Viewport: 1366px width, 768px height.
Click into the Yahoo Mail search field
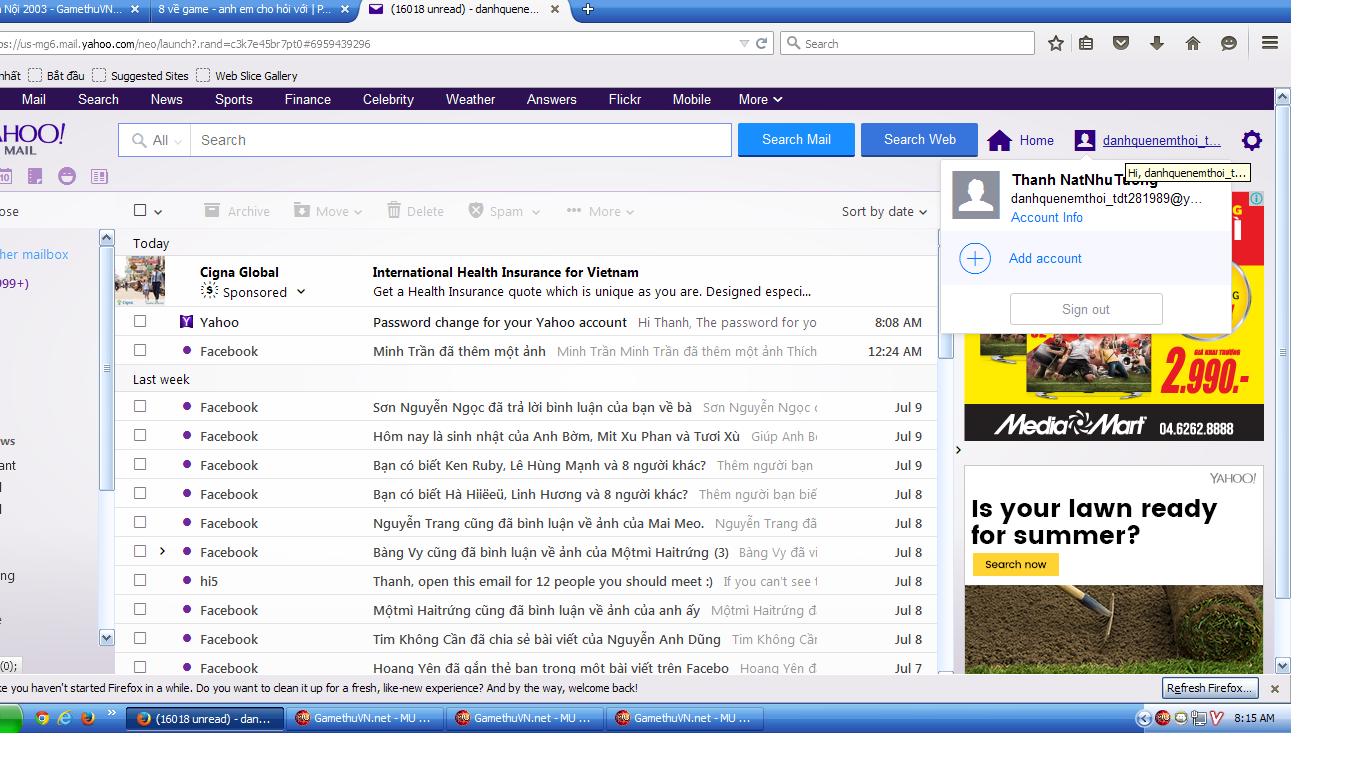pos(461,140)
